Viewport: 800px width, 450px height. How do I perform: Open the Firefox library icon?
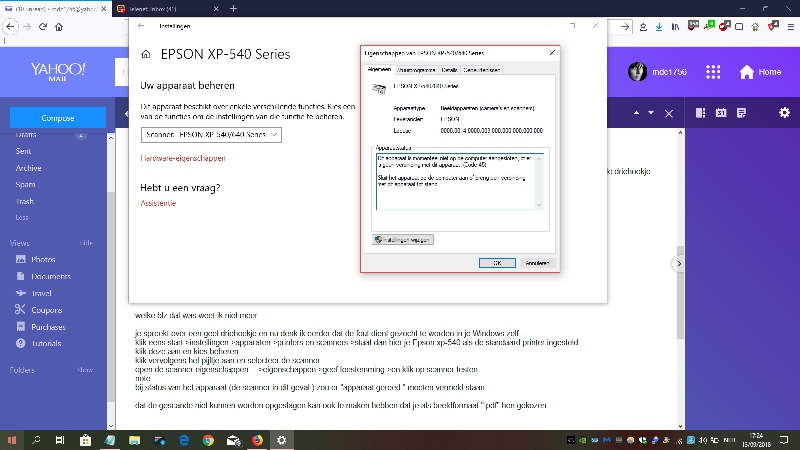675,27
